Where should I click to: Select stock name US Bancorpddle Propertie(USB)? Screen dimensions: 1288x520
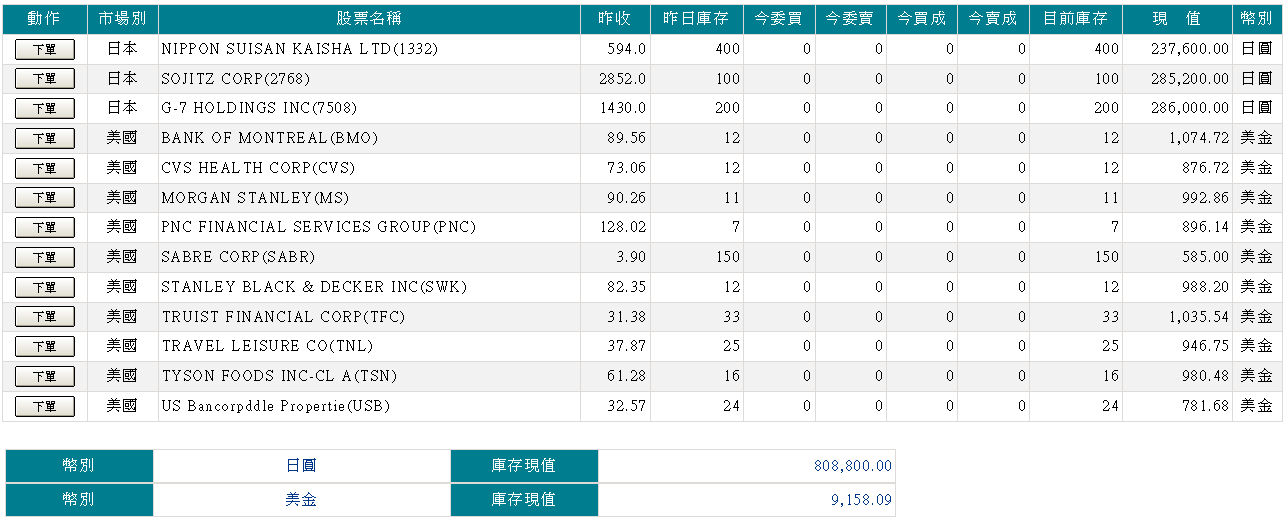pyautogui.click(x=276, y=406)
